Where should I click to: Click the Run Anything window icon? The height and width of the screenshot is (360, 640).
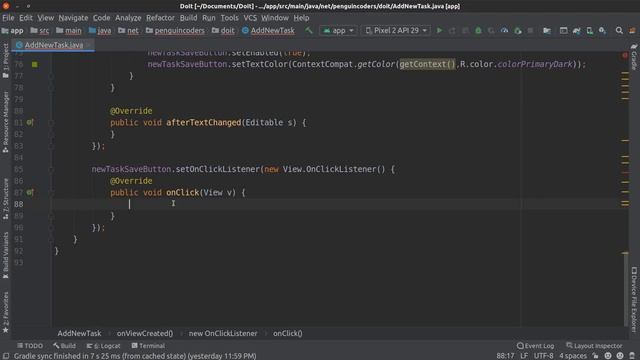(563, 30)
